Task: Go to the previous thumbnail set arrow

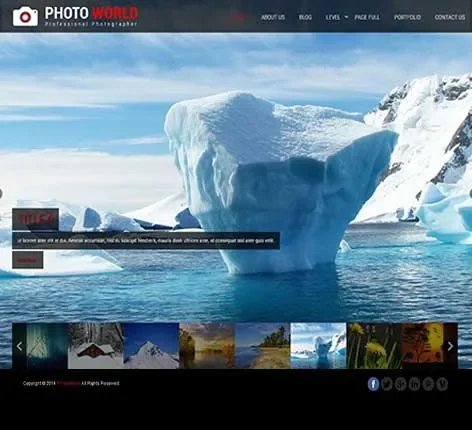Action: point(19,346)
